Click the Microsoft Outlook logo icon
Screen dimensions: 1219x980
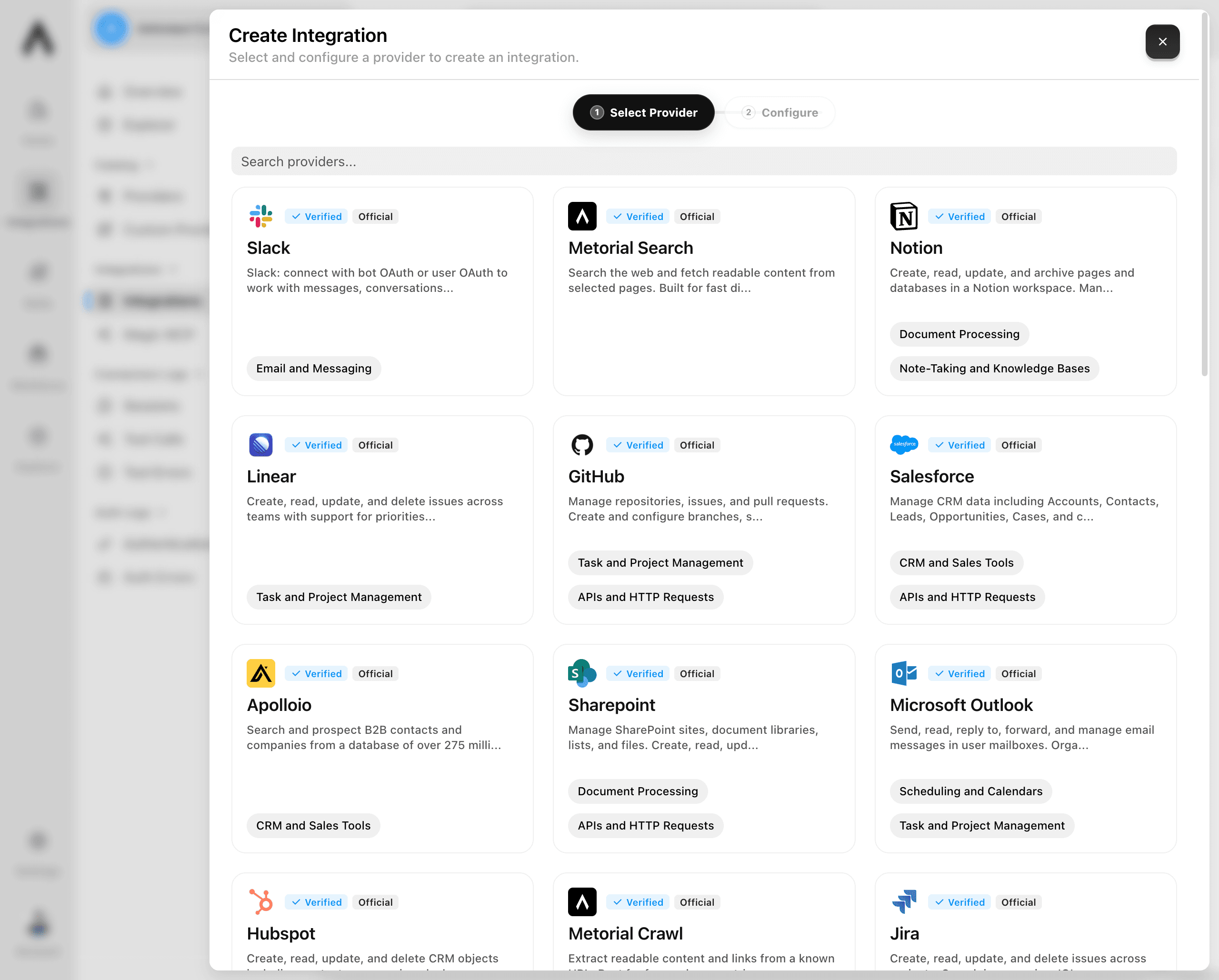(x=904, y=673)
